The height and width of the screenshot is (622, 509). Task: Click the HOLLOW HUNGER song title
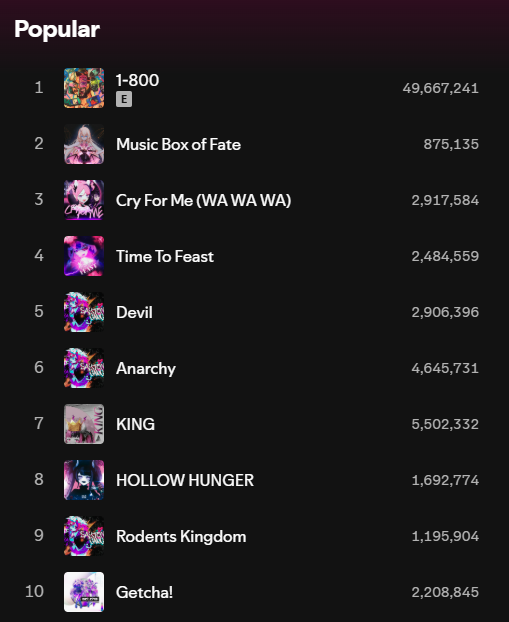[x=185, y=480]
